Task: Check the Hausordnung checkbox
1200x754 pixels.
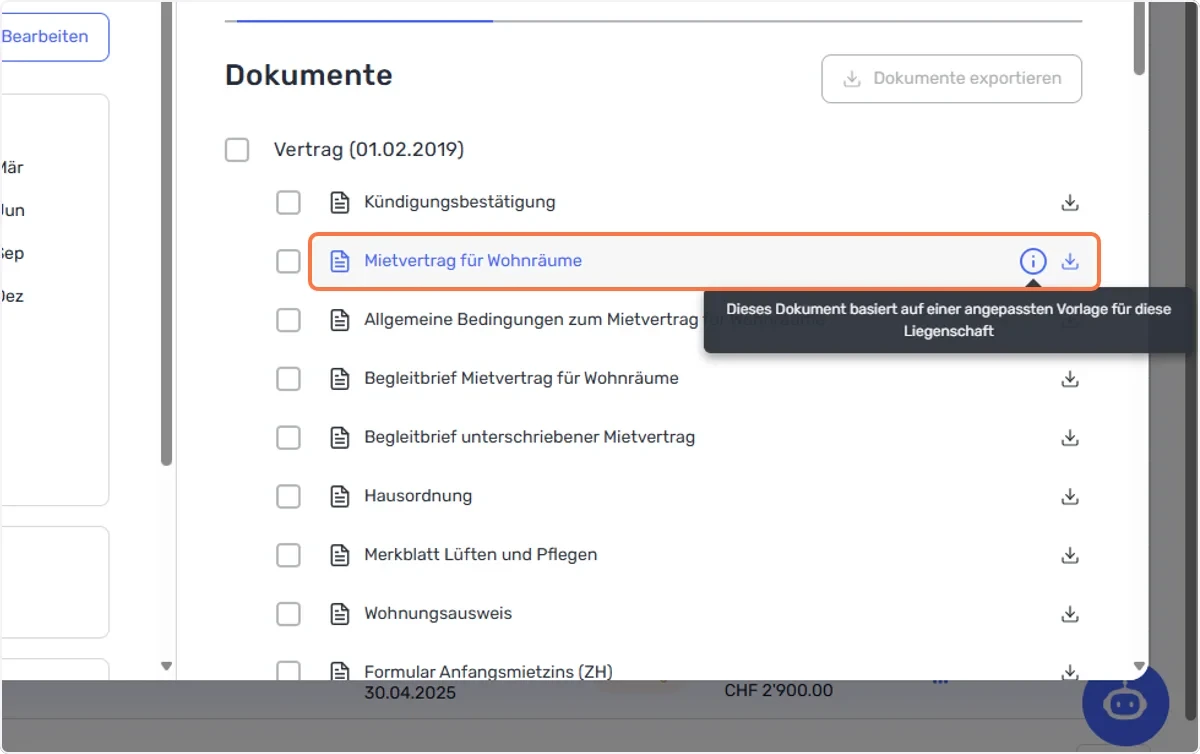Action: pyautogui.click(x=288, y=496)
